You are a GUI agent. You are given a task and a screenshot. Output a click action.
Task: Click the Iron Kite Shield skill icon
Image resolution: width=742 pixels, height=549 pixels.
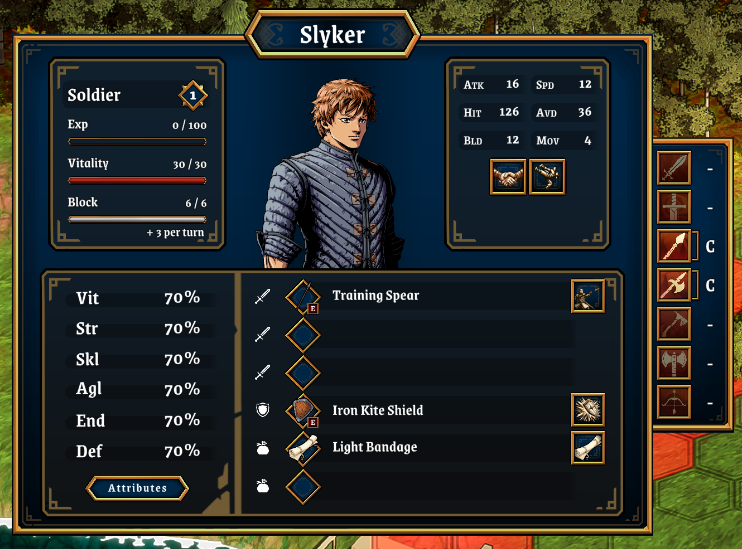(588, 410)
